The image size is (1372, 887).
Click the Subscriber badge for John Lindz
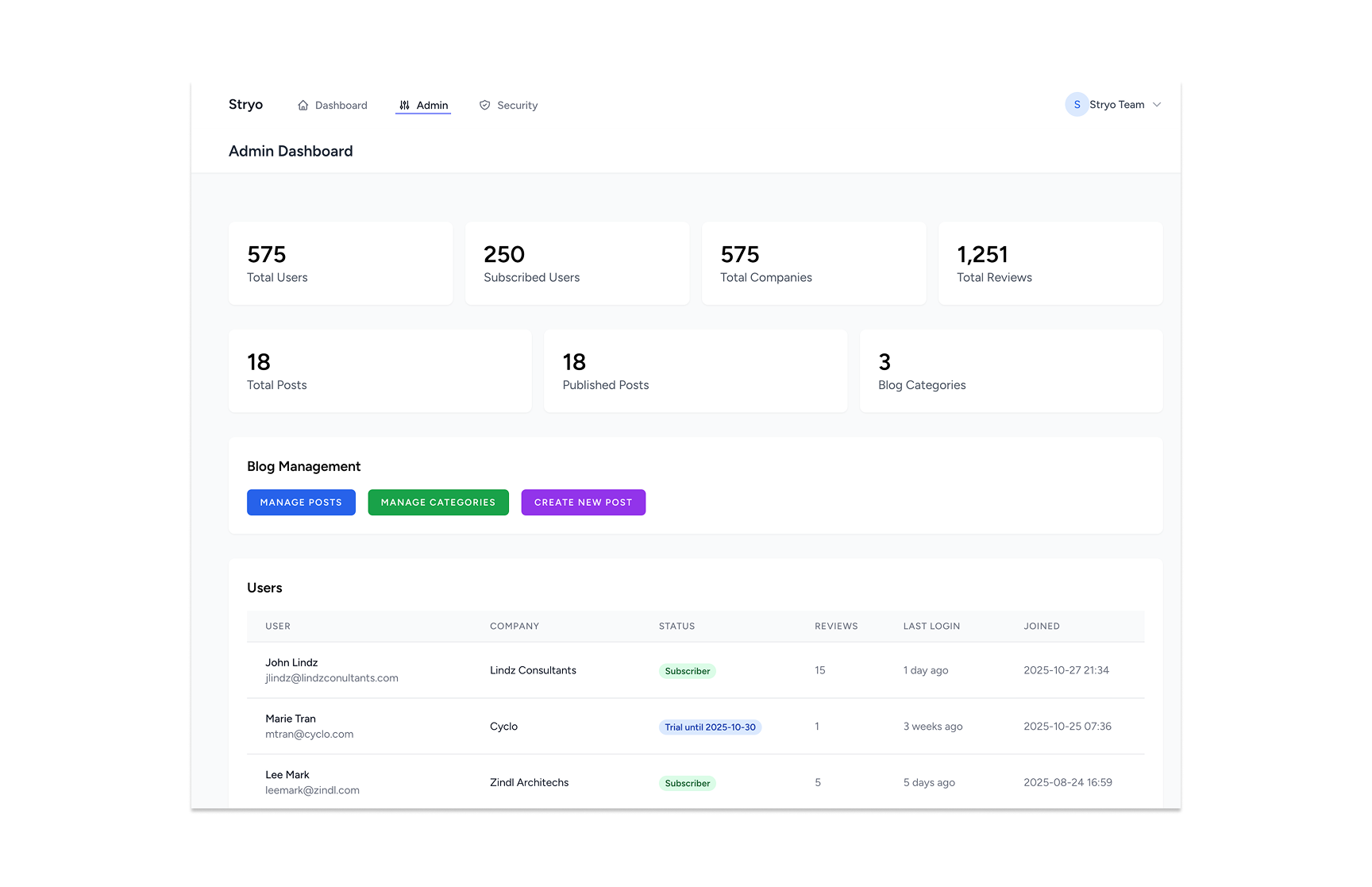pos(687,671)
